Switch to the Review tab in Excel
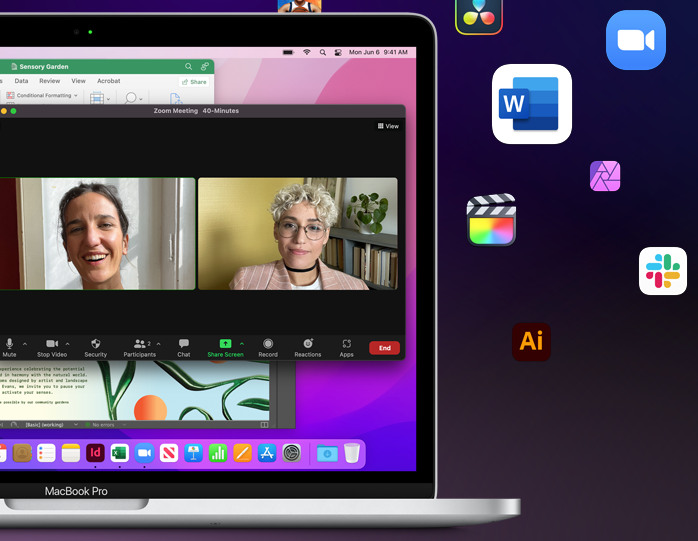 49,81
